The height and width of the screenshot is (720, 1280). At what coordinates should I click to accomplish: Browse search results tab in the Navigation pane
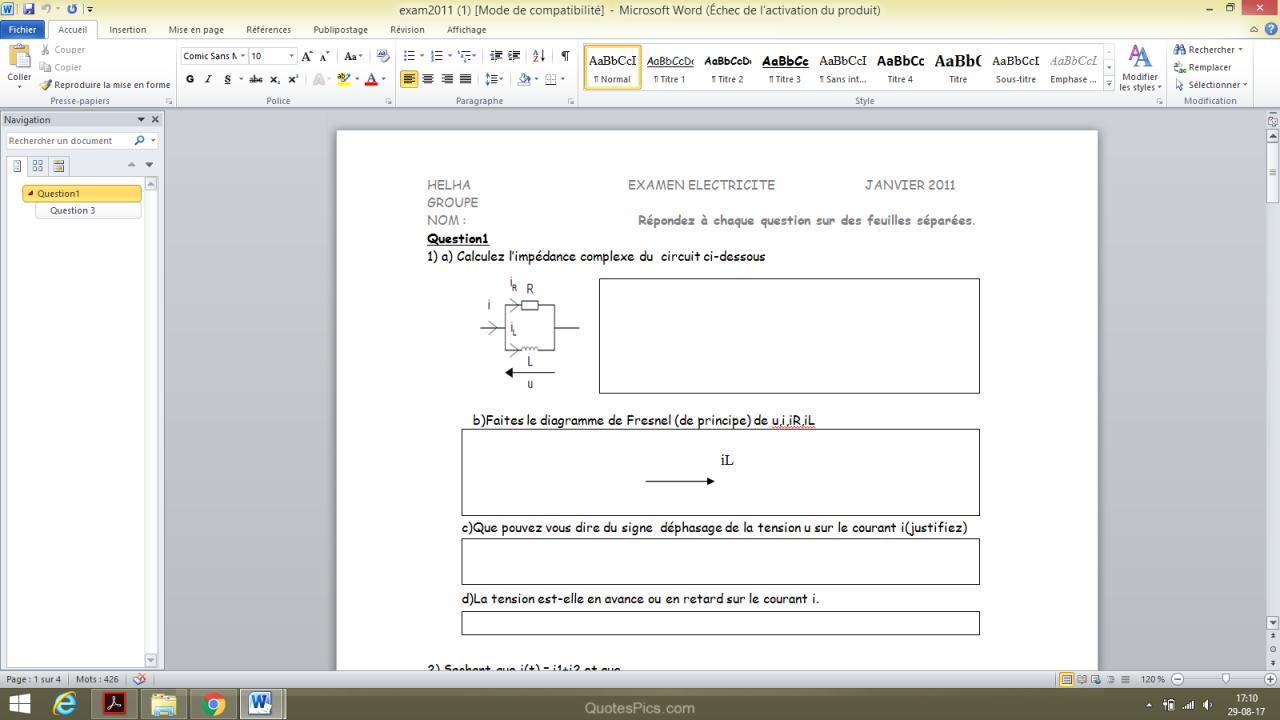click(59, 165)
